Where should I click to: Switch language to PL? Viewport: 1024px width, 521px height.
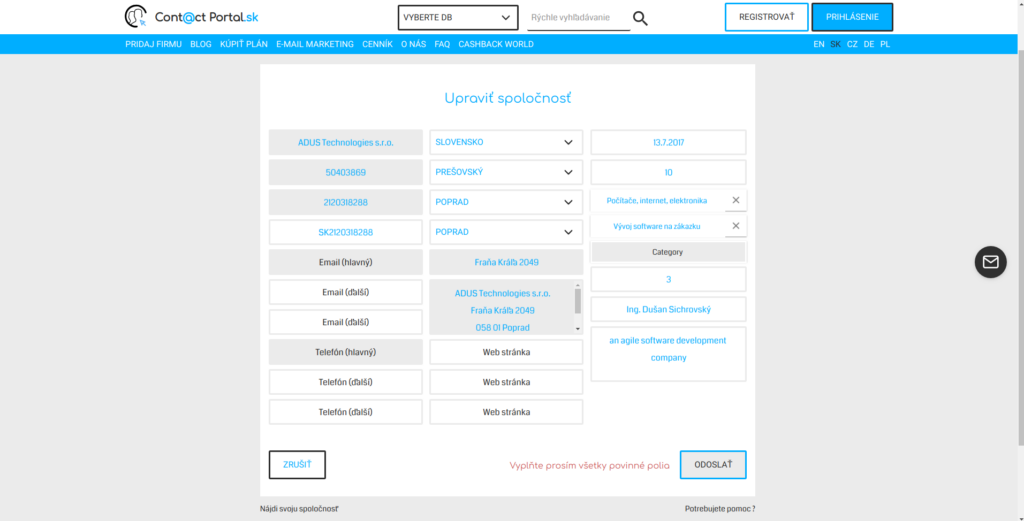tap(885, 44)
